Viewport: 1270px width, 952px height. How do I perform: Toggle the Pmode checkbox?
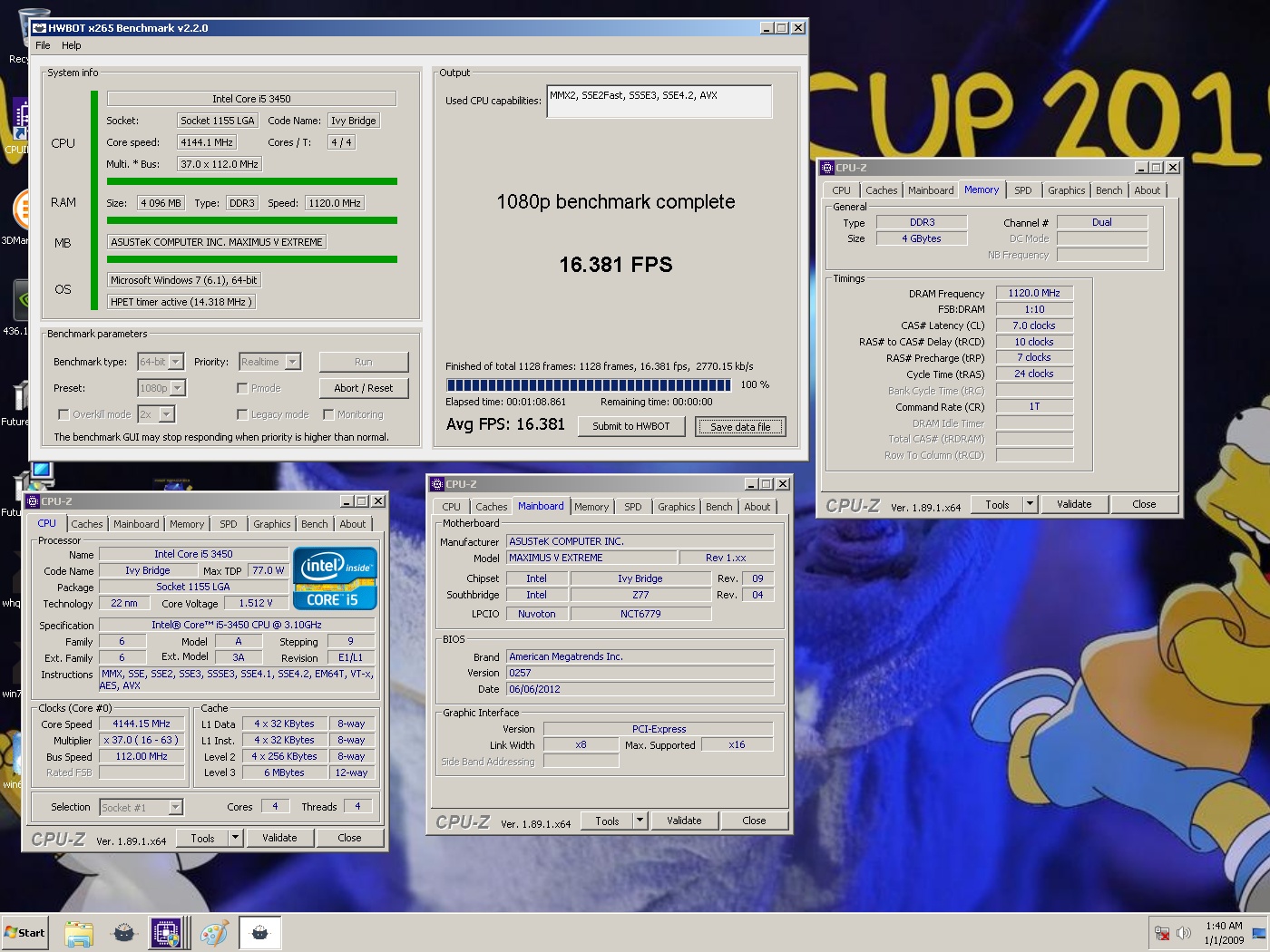[242, 388]
